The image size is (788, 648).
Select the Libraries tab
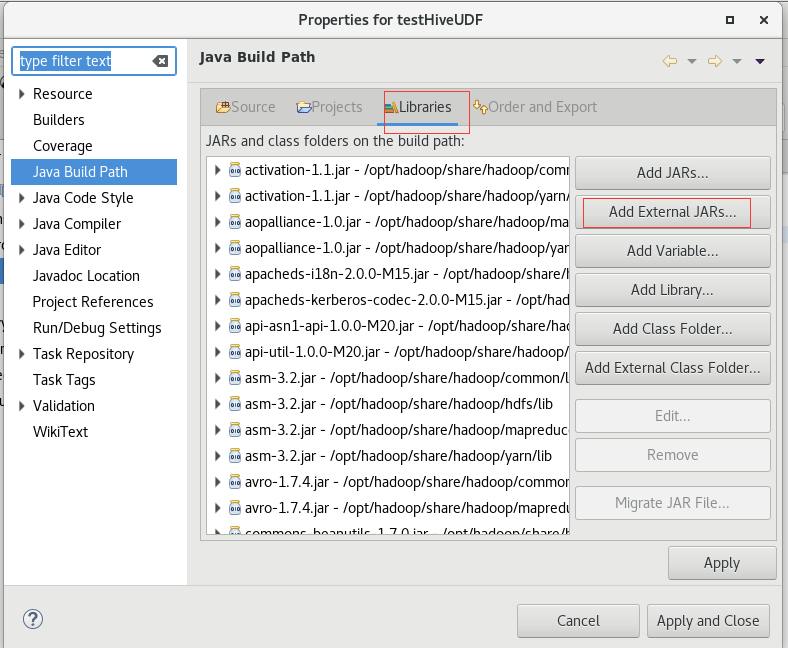click(418, 107)
